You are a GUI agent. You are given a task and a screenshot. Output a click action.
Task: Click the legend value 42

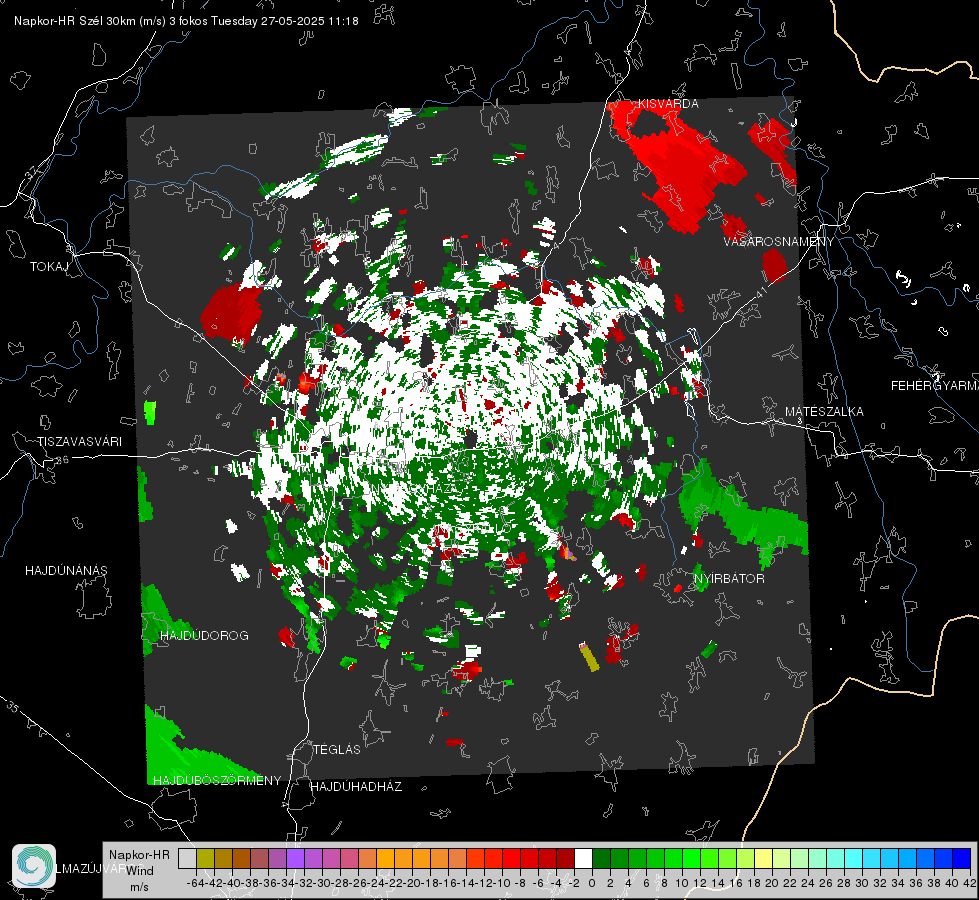pyautogui.click(x=970, y=883)
